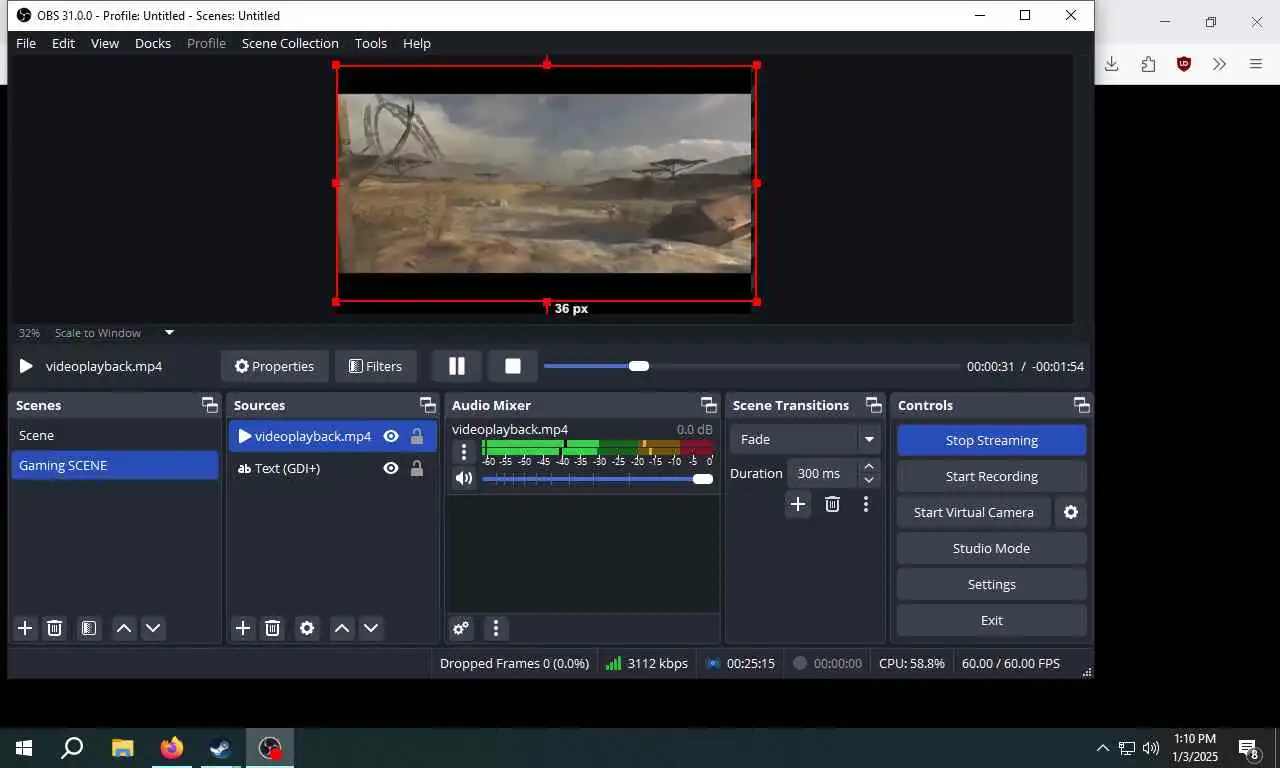Open transition properties three-dot menu

tap(866, 504)
